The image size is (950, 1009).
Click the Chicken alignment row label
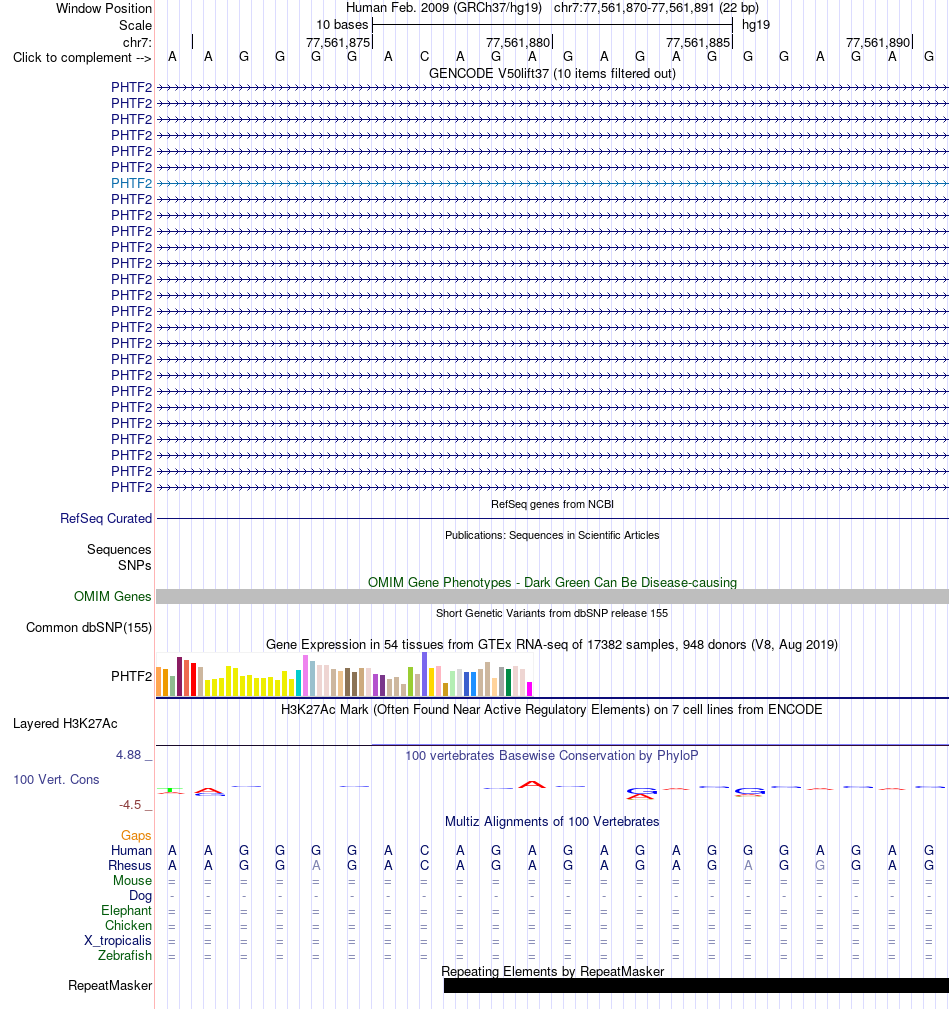[128, 925]
